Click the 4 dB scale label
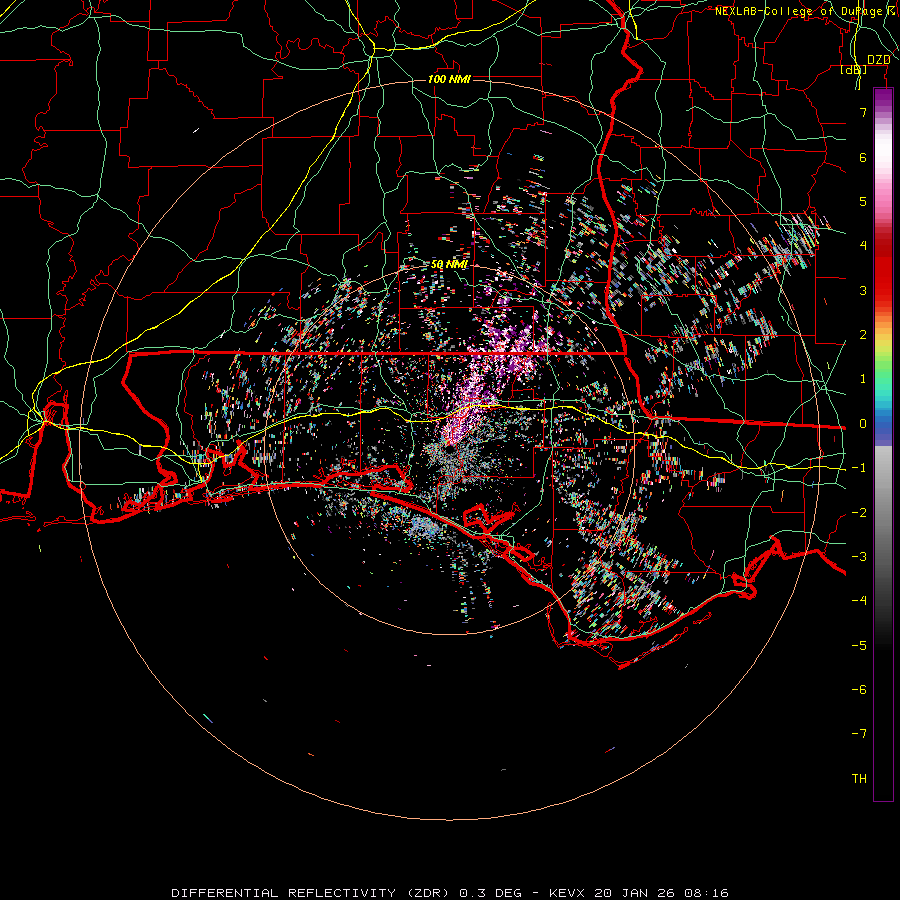Screen dimensions: 900x900 pyautogui.click(x=863, y=246)
